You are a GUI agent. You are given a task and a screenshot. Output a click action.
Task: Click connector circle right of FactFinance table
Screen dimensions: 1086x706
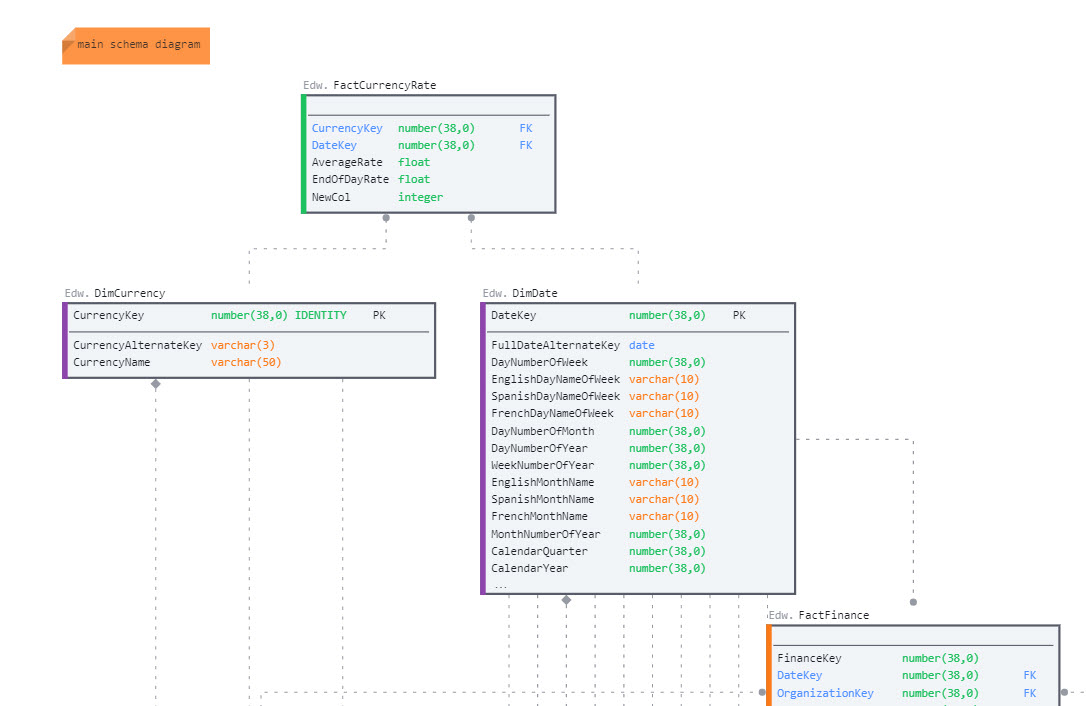(1064, 692)
